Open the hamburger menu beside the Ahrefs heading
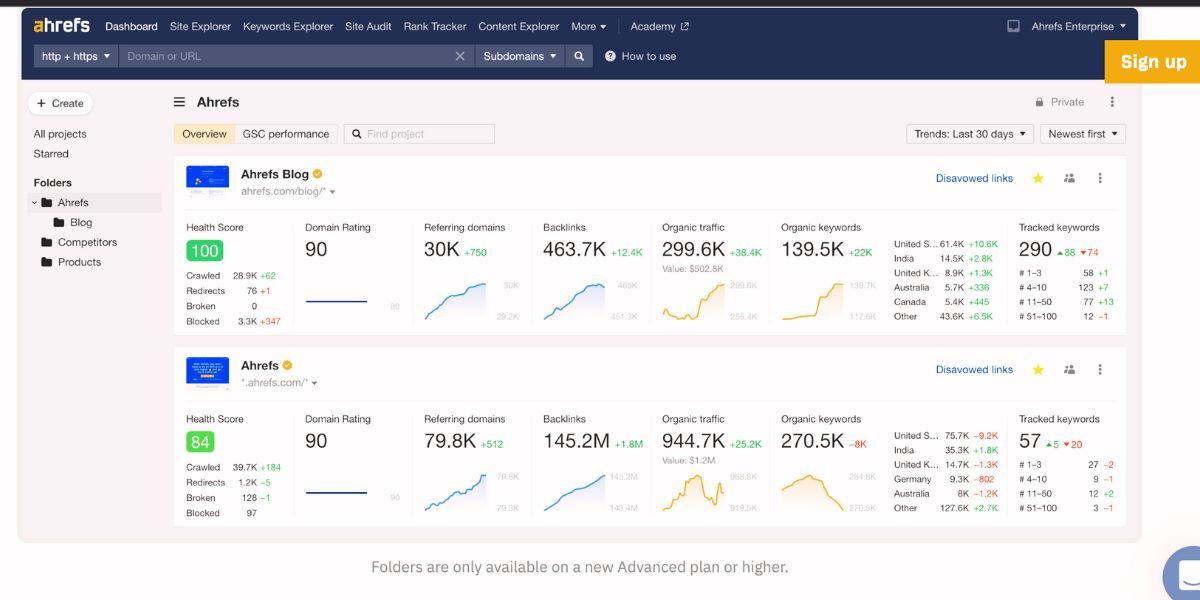The width and height of the screenshot is (1200, 600). [x=178, y=101]
